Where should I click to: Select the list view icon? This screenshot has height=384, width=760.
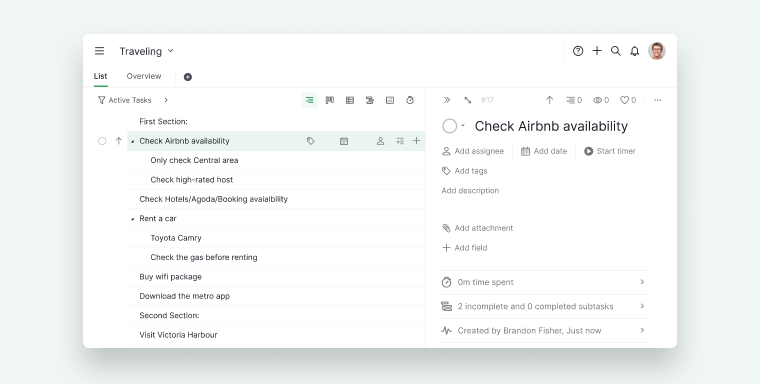[309, 100]
